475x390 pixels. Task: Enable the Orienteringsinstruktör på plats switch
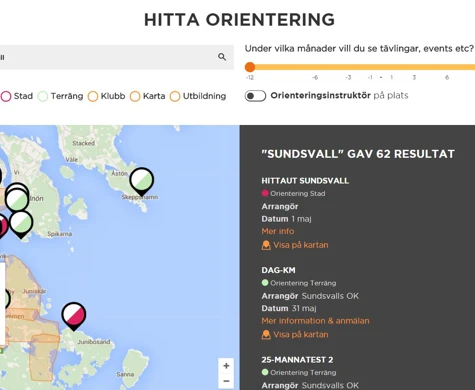255,96
